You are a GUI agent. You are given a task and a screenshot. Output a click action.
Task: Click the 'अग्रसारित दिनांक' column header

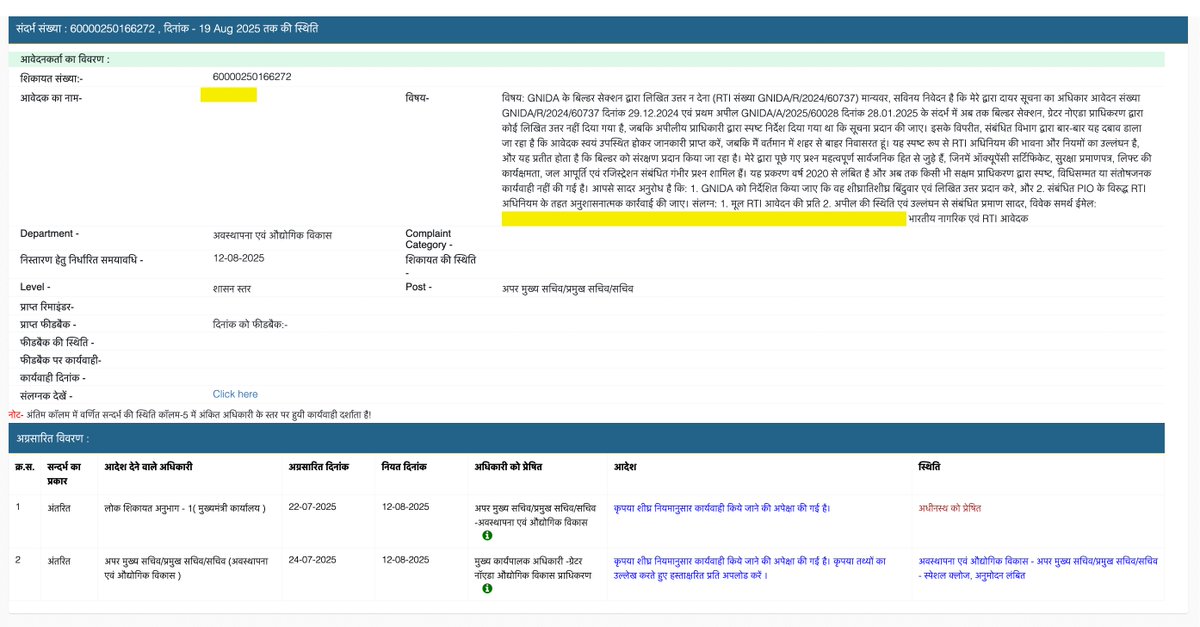click(319, 467)
